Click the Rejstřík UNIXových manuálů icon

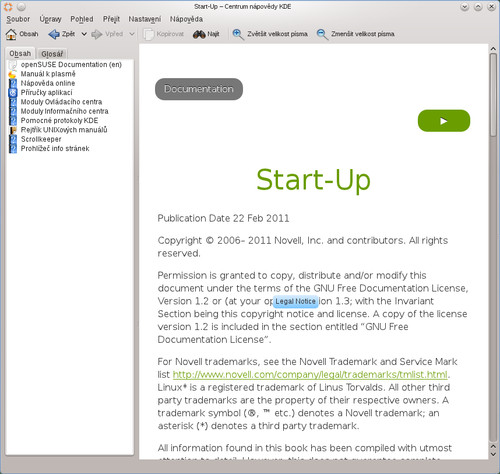click(13, 130)
